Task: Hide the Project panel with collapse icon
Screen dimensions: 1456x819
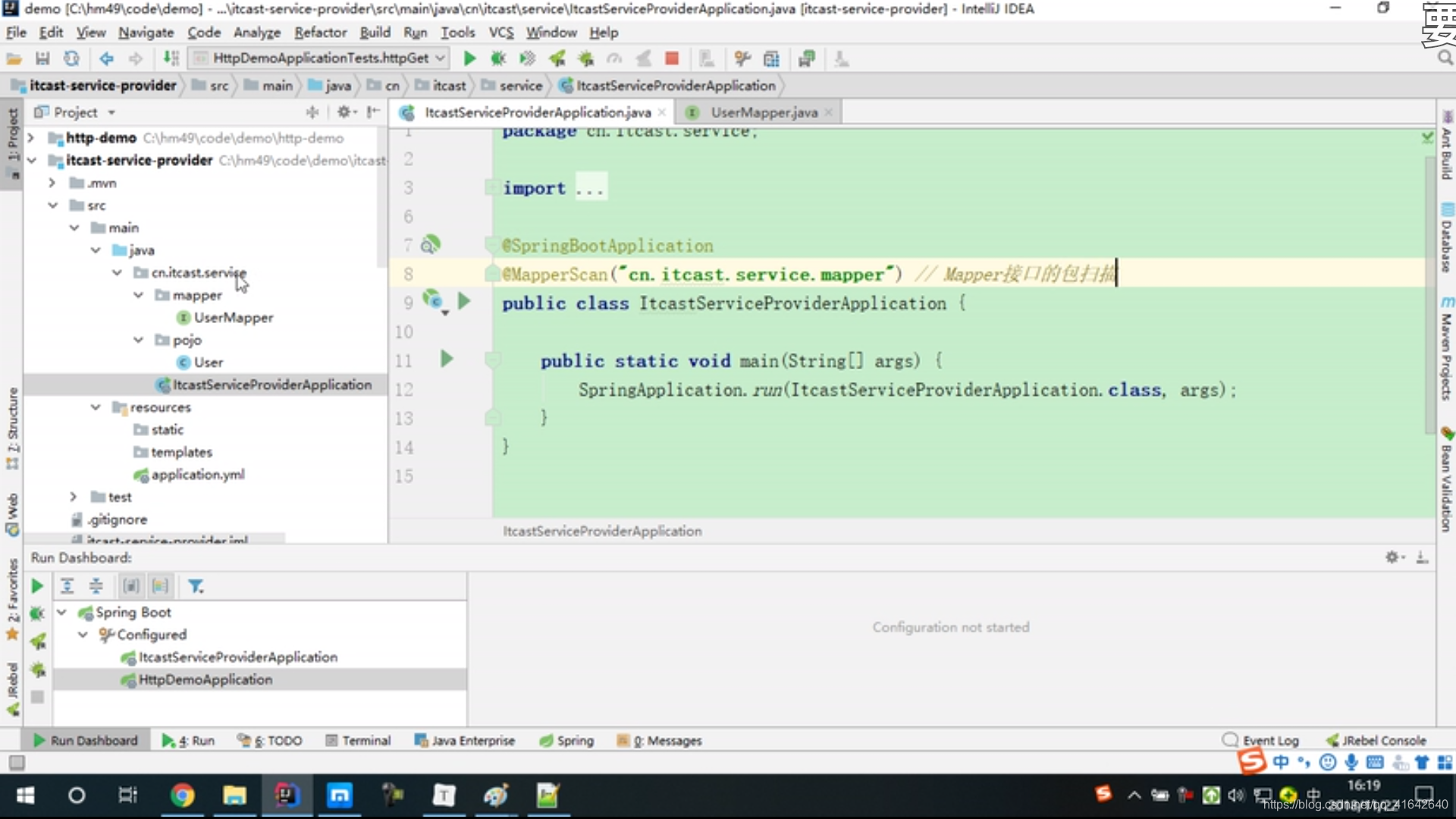Action: [x=372, y=112]
